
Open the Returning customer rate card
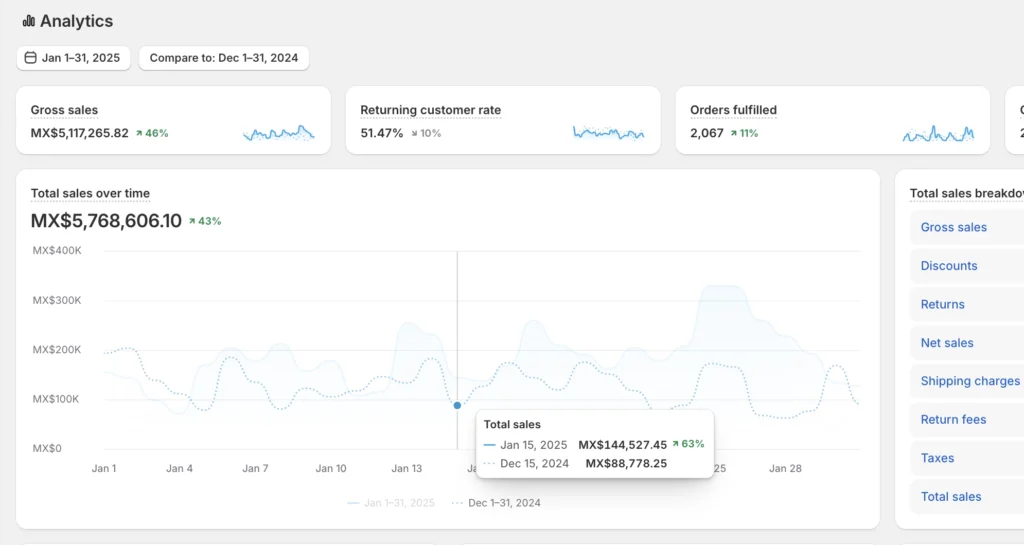click(503, 120)
